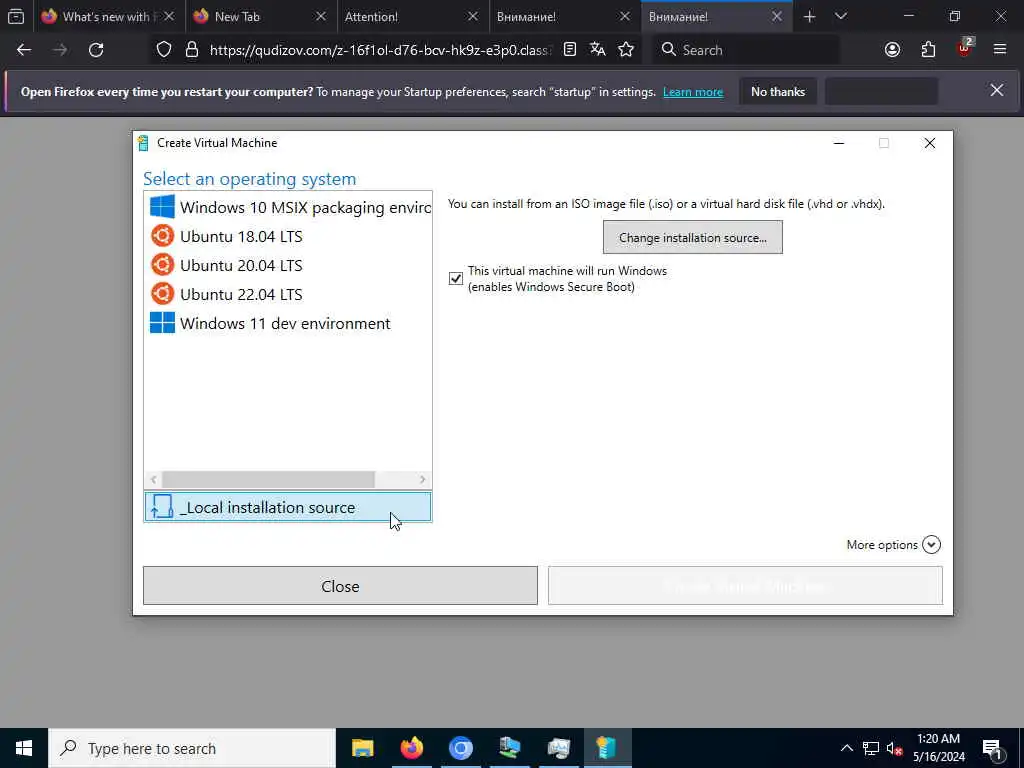The height and width of the screenshot is (768, 1024).
Task: Click Chromium icon in taskbar
Action: (460, 748)
